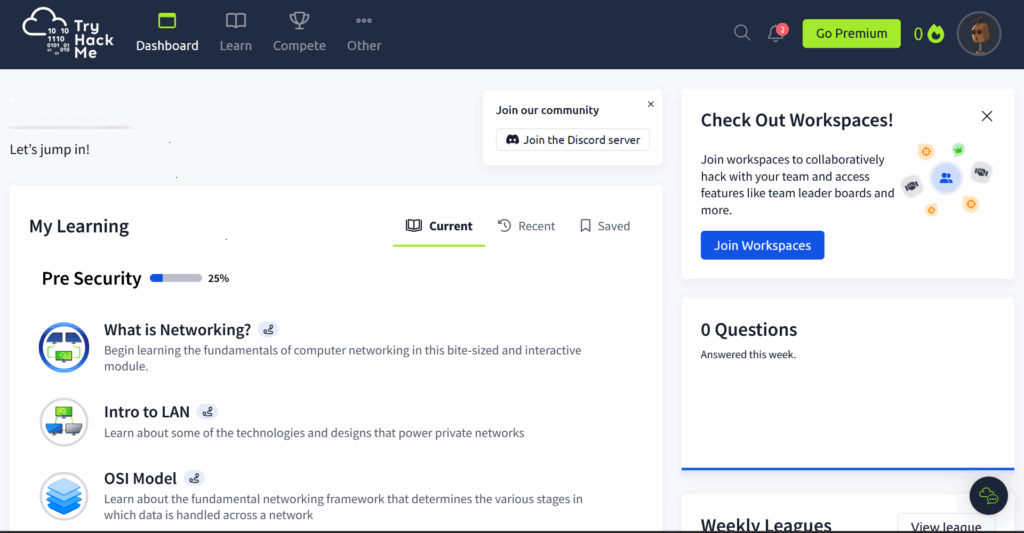Open the What is Networking? title

coord(178,330)
